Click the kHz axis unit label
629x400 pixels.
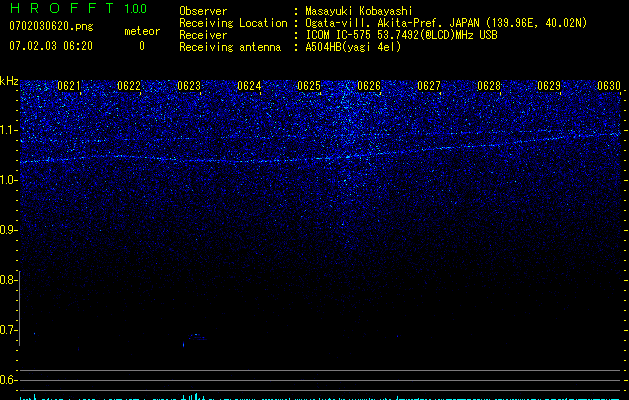pyautogui.click(x=9, y=81)
